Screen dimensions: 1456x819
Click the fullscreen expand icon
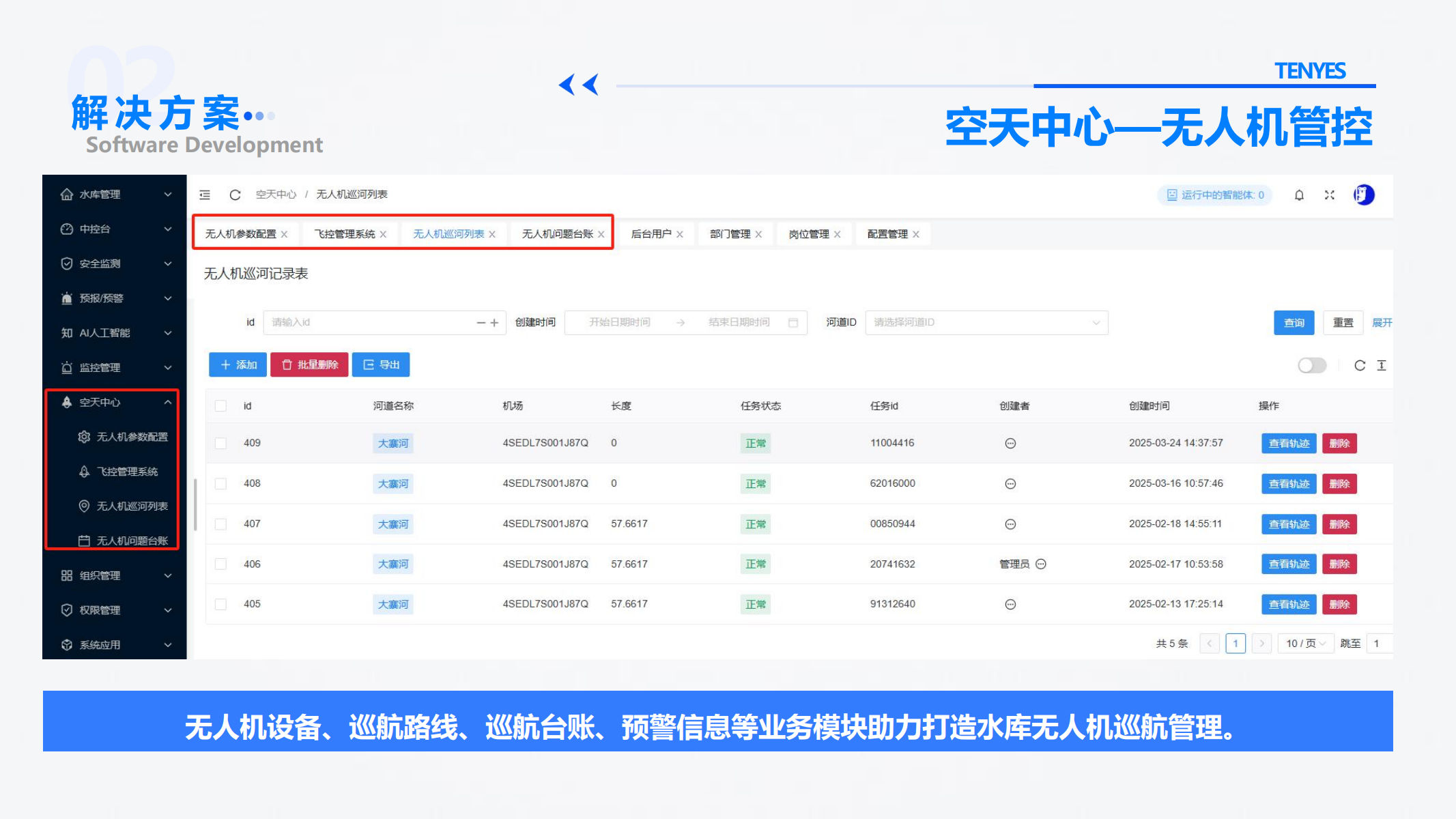tap(1329, 195)
